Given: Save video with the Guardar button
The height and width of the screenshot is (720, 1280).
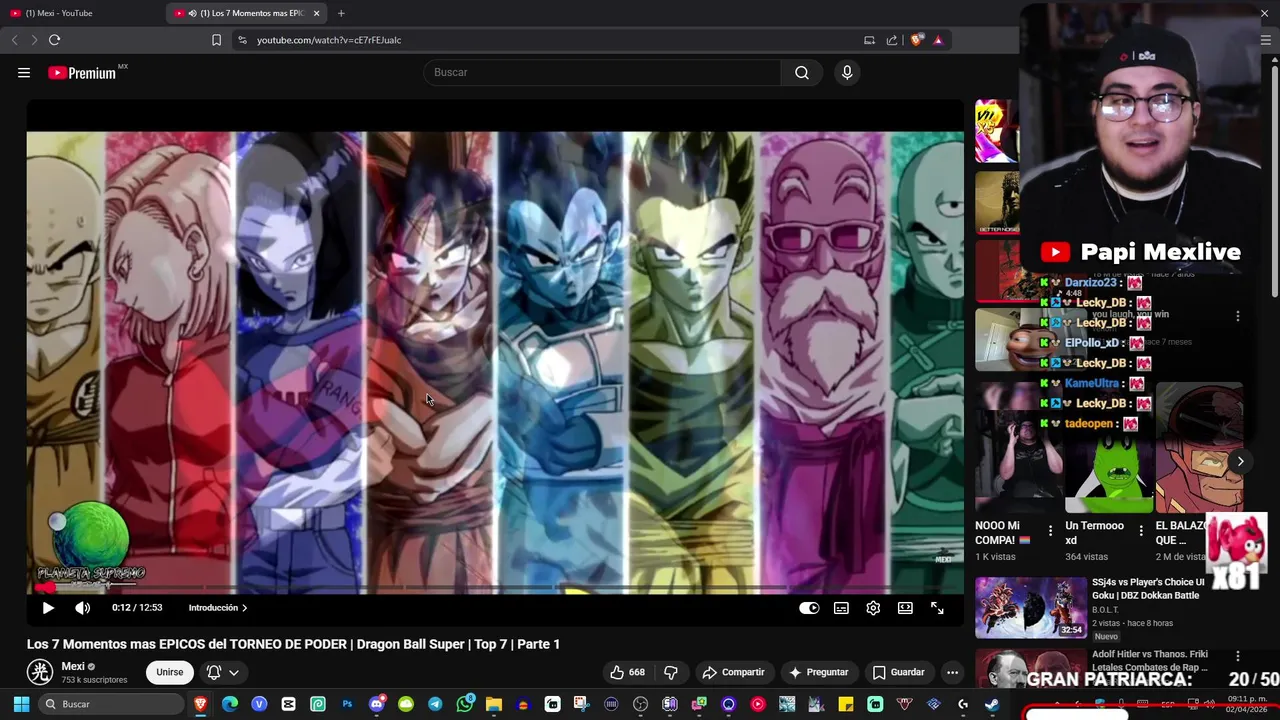Looking at the screenshot, I should pyautogui.click(x=898, y=672).
